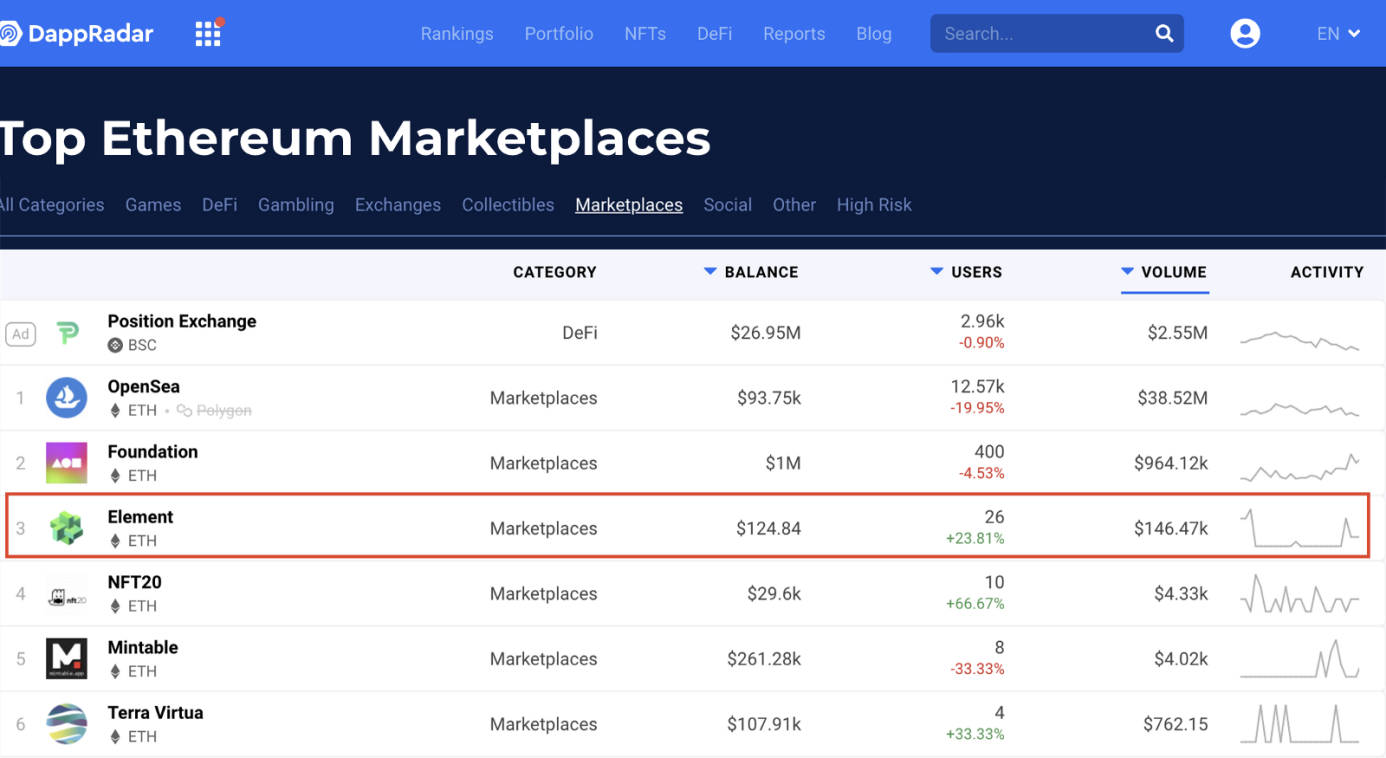The width and height of the screenshot is (1386, 758).
Task: Click the ETH chain icon under Mintable
Action: point(115,671)
